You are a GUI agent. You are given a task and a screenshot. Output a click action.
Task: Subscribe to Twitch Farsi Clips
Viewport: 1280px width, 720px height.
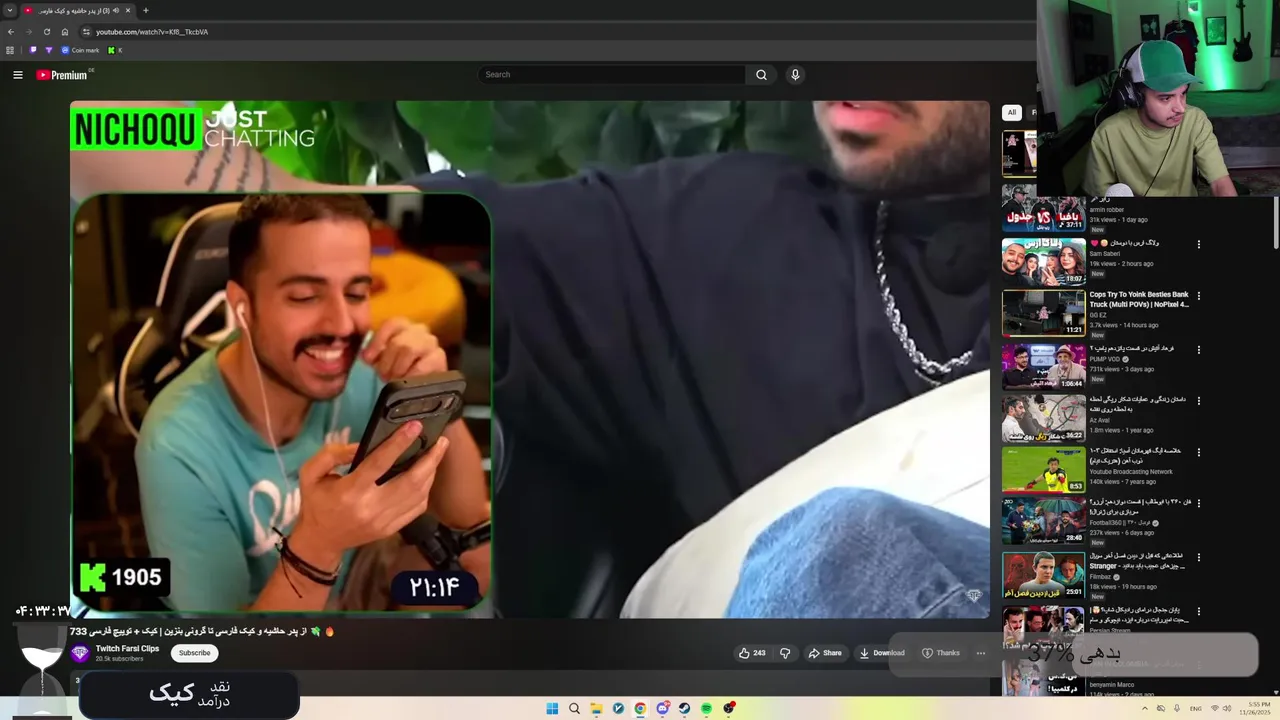click(x=194, y=653)
